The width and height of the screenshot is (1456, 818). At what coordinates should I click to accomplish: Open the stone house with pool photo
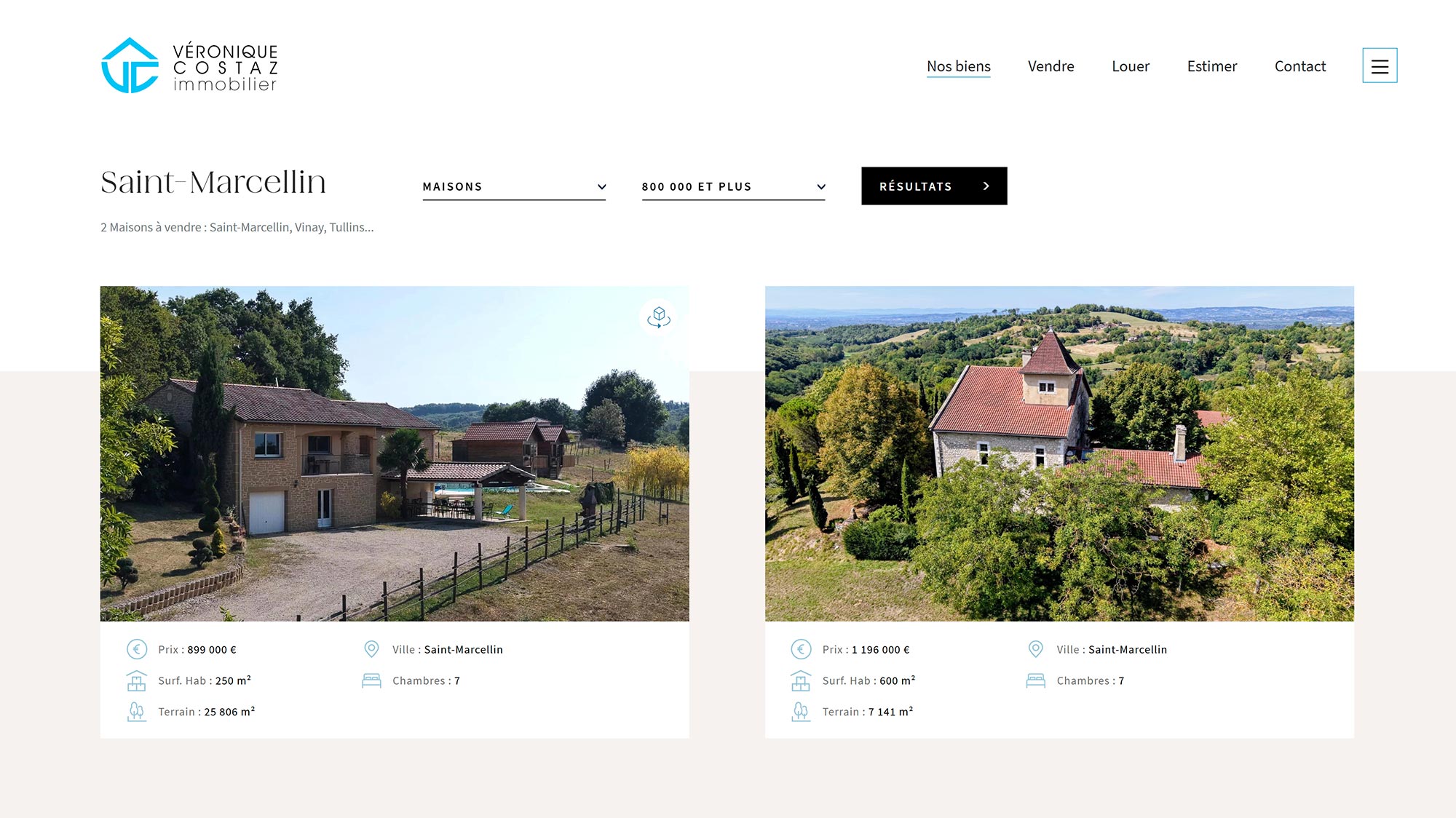click(395, 453)
